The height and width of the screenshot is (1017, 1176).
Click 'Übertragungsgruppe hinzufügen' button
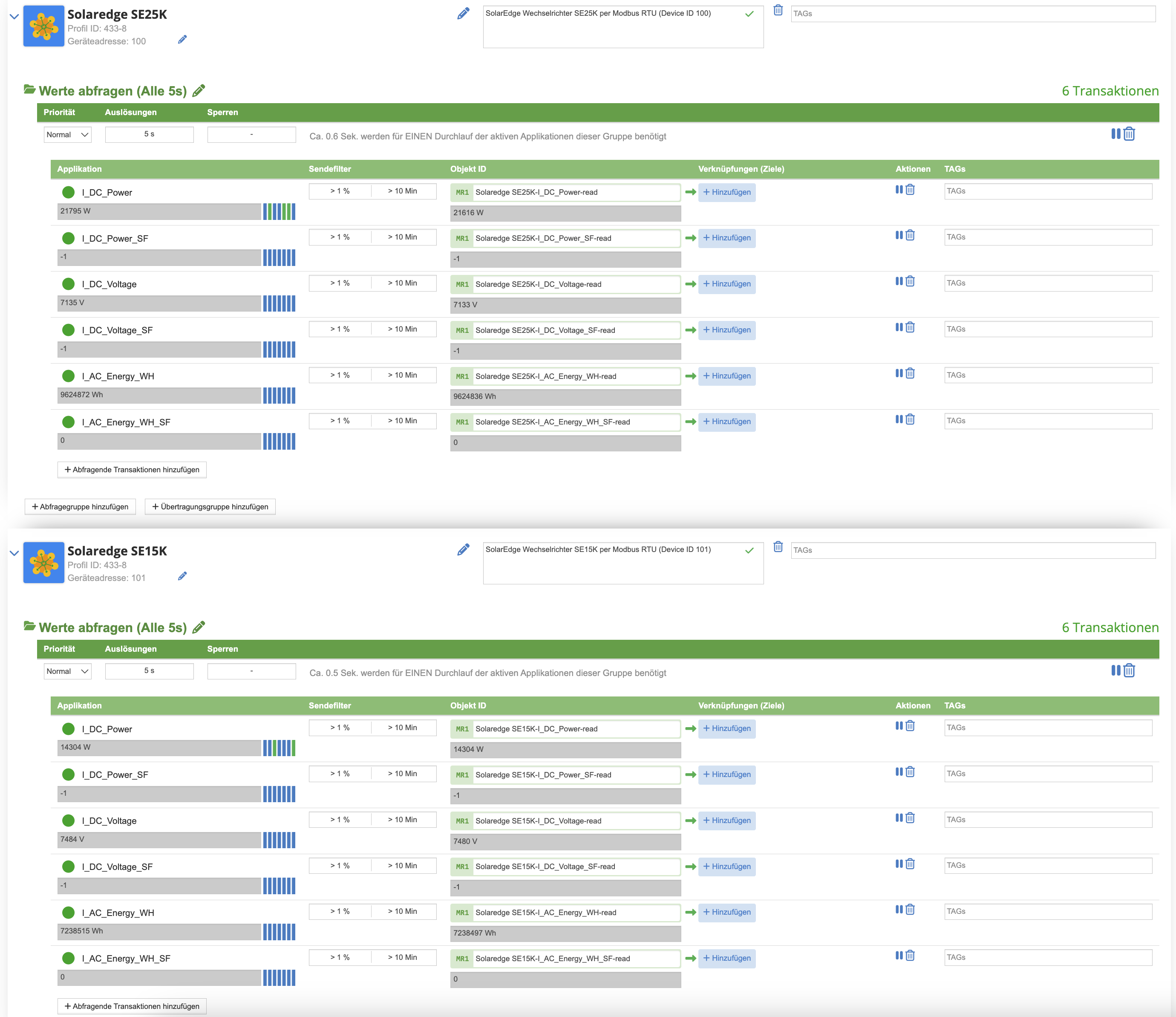pos(210,506)
